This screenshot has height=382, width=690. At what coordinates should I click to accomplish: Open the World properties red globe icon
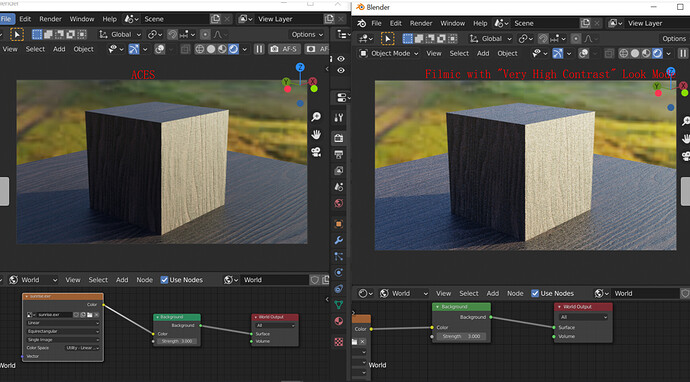(x=338, y=203)
